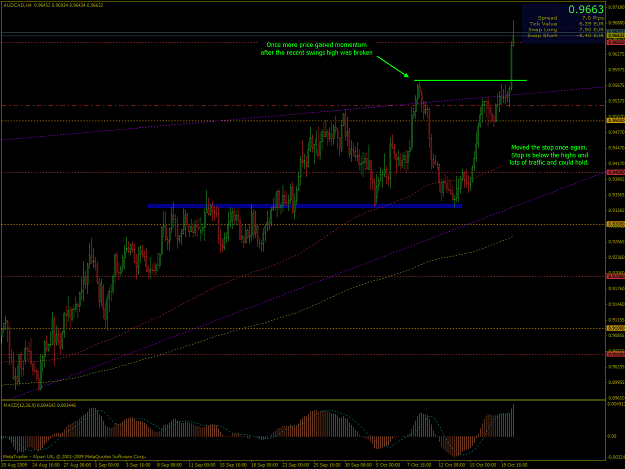Click the 0.00 level on MACD scale
This screenshot has width=625, height=469.
pos(611,436)
